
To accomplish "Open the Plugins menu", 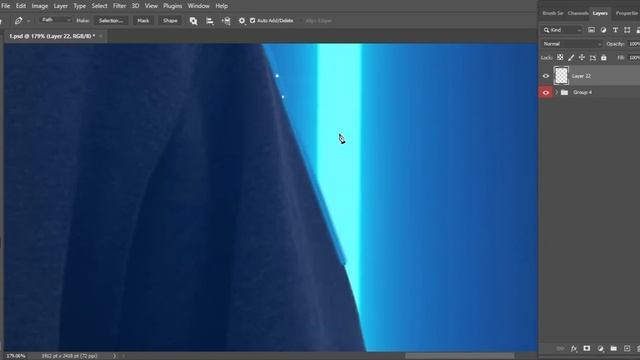I will (173, 6).
